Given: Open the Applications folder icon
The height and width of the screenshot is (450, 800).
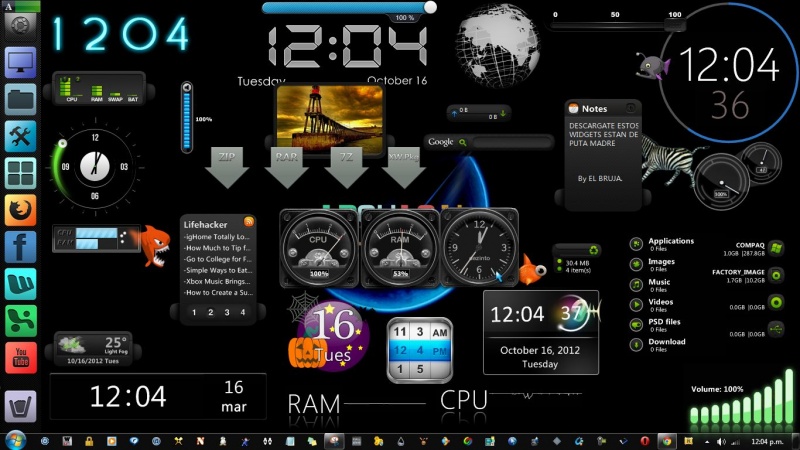Looking at the screenshot, I should (x=636, y=244).
